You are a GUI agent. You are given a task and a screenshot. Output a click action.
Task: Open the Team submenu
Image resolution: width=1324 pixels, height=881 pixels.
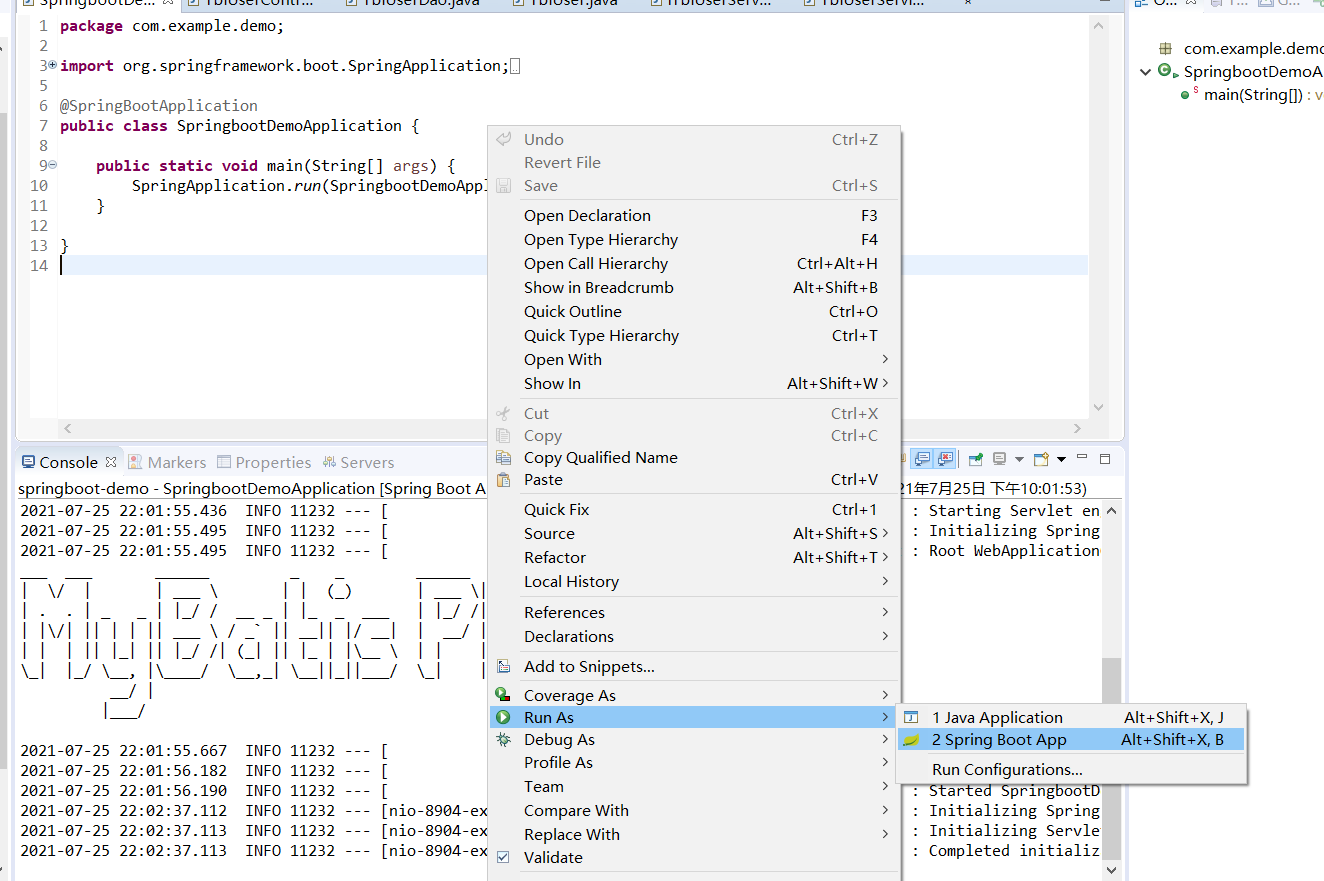coord(694,787)
